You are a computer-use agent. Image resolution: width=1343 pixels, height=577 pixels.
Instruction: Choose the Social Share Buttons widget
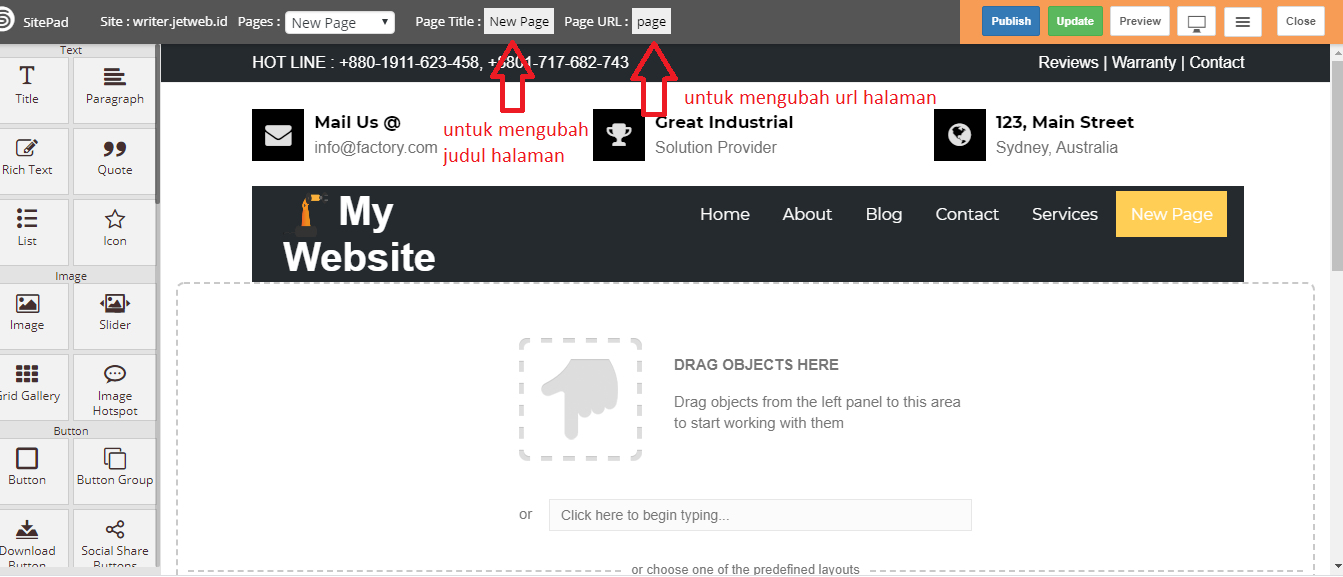pyautogui.click(x=114, y=542)
